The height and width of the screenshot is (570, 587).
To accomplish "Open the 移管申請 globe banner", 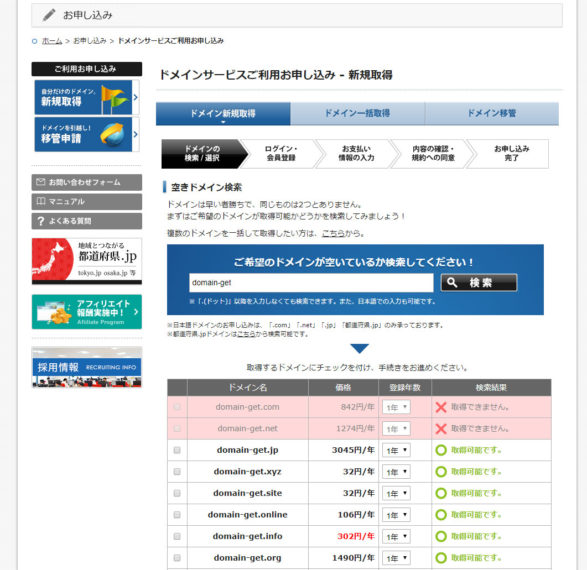I will point(86,134).
